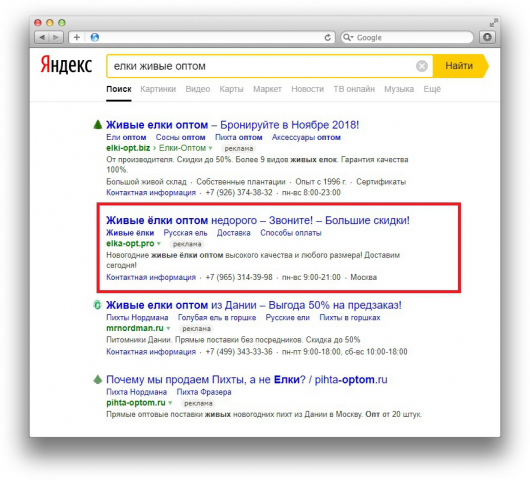Open the Пихта оптом sitelink
Image resolution: width=530 pixels, height=480 pixels.
[239, 138]
